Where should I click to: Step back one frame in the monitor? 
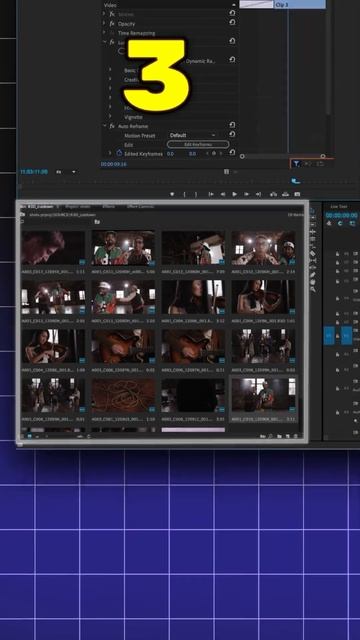[223, 194]
